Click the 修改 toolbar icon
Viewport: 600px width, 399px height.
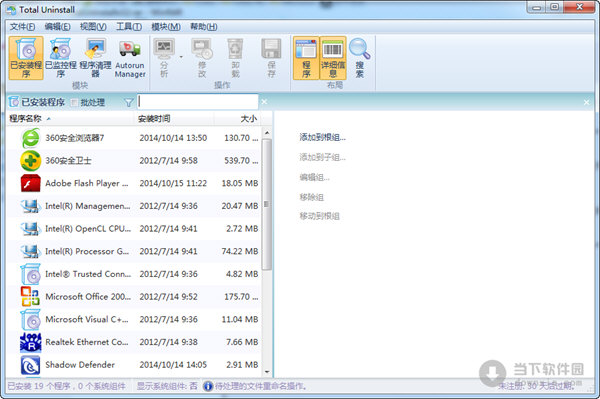(x=202, y=58)
